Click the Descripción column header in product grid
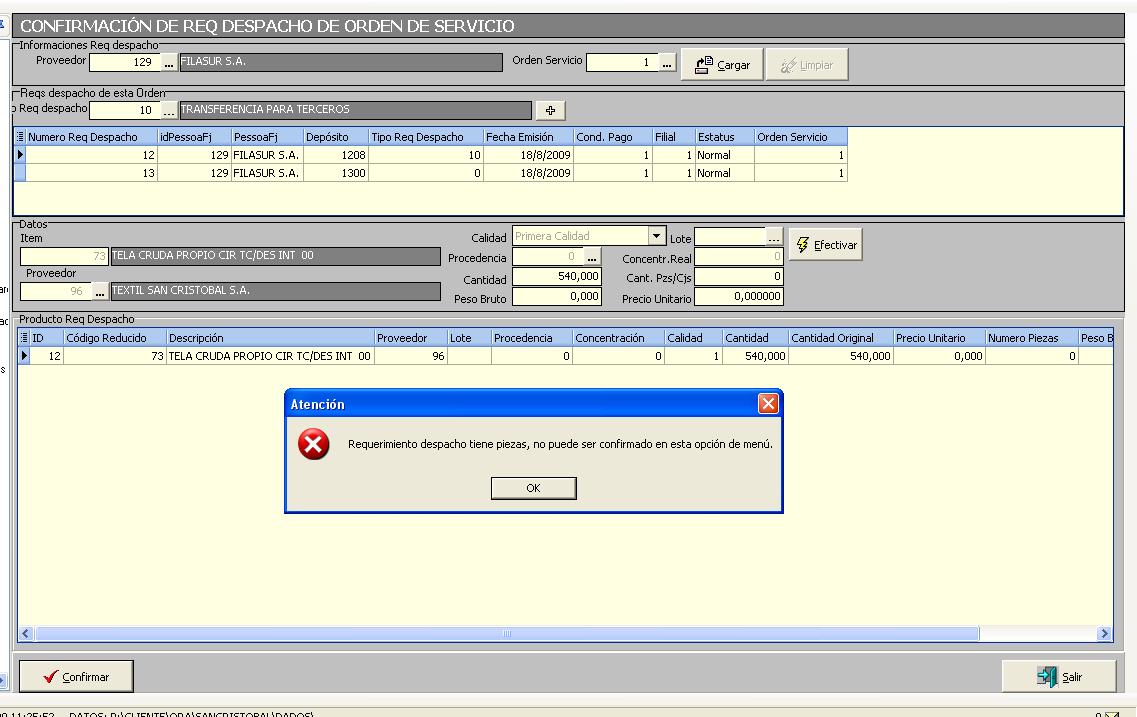The height and width of the screenshot is (717, 1137). click(x=269, y=338)
